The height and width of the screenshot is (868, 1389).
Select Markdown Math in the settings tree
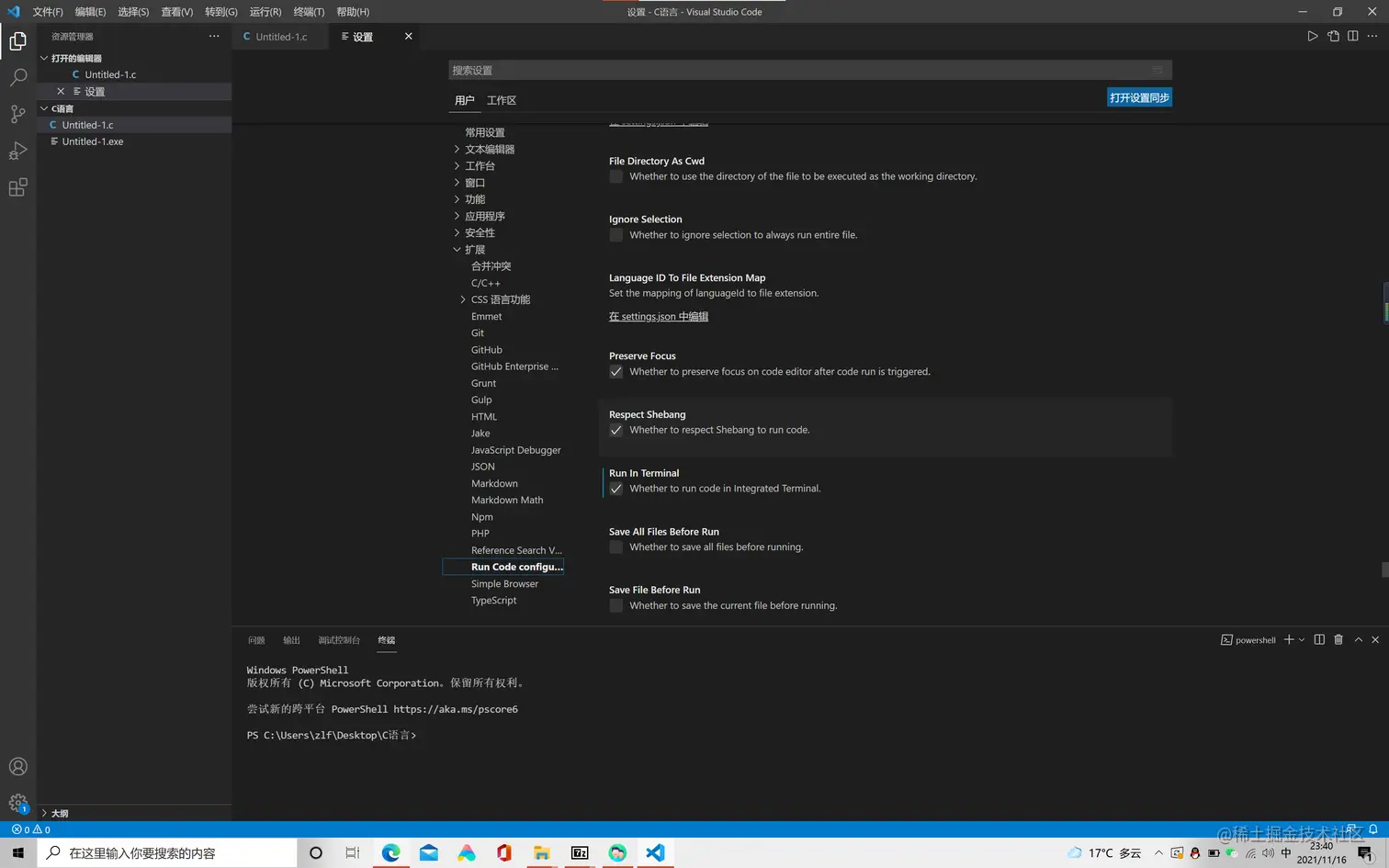coord(507,501)
